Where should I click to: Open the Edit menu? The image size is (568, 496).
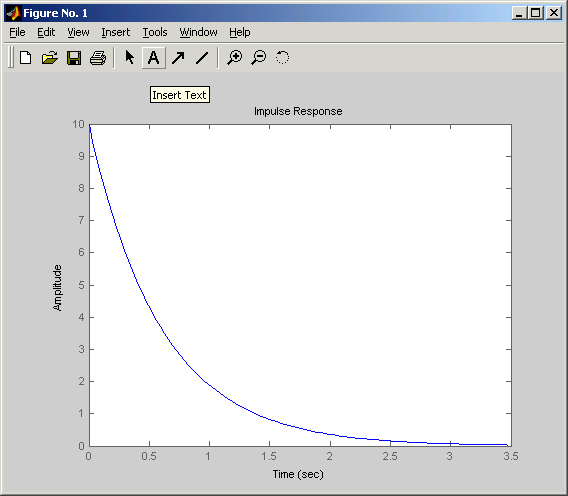pos(46,32)
